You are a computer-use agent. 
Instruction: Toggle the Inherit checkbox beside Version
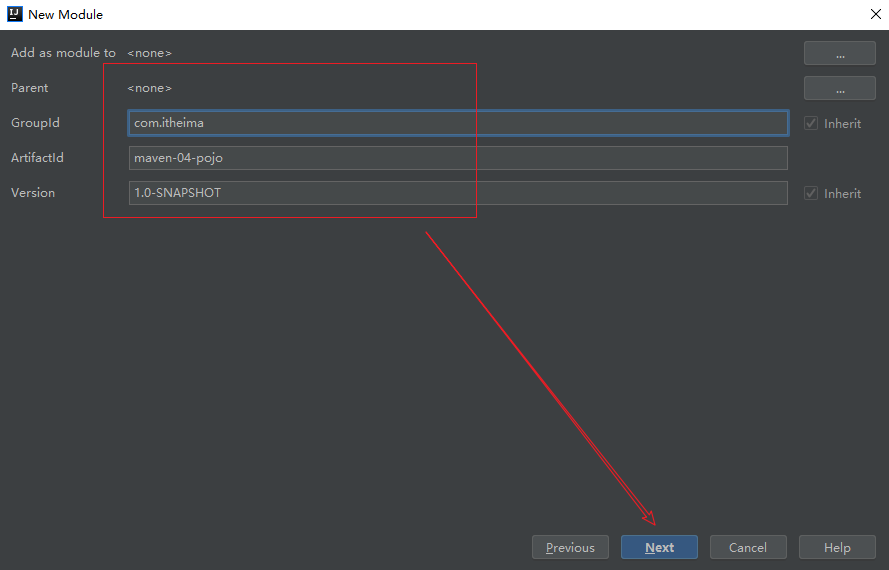(x=811, y=193)
